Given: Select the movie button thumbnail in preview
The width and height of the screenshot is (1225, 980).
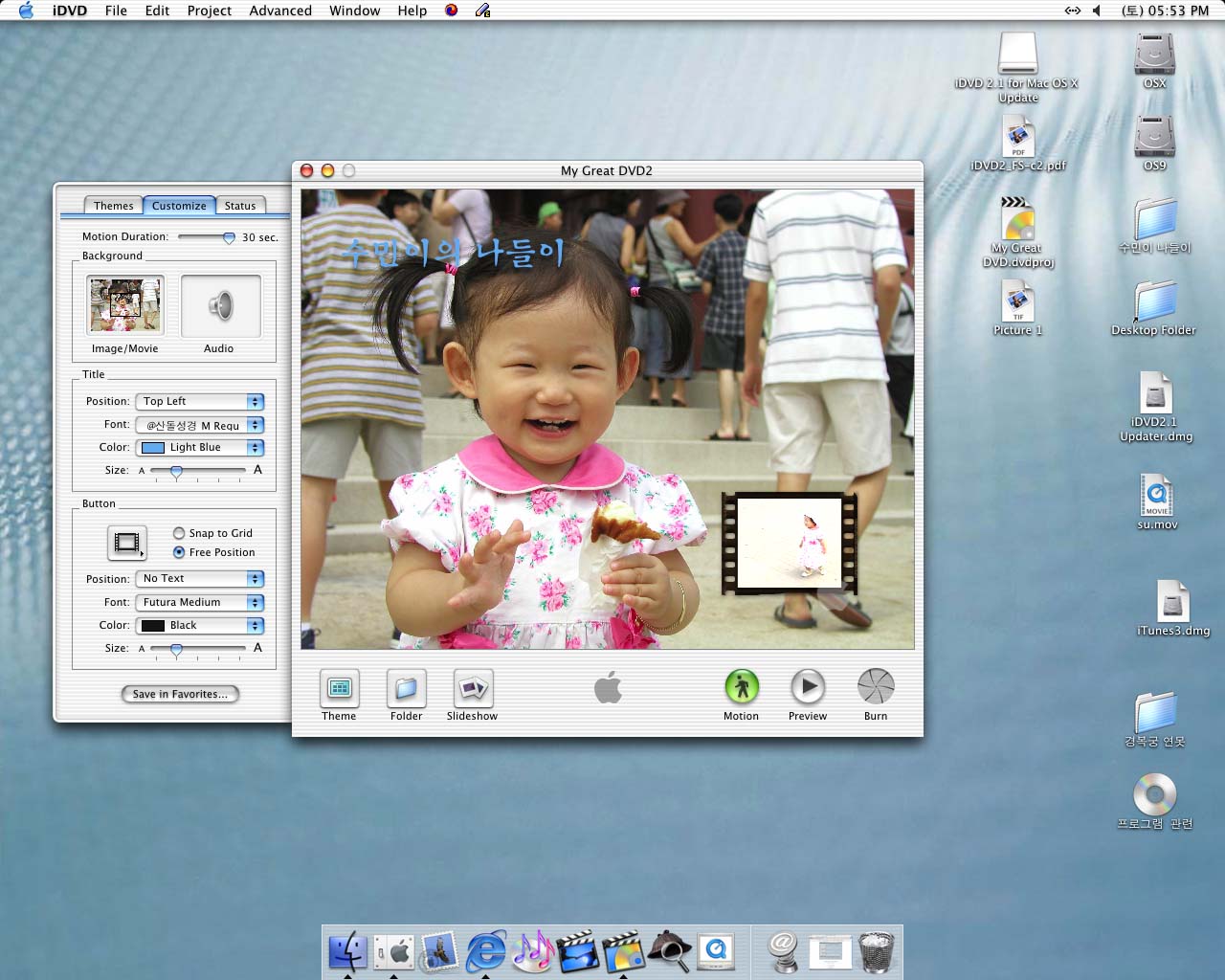Looking at the screenshot, I should (x=789, y=544).
